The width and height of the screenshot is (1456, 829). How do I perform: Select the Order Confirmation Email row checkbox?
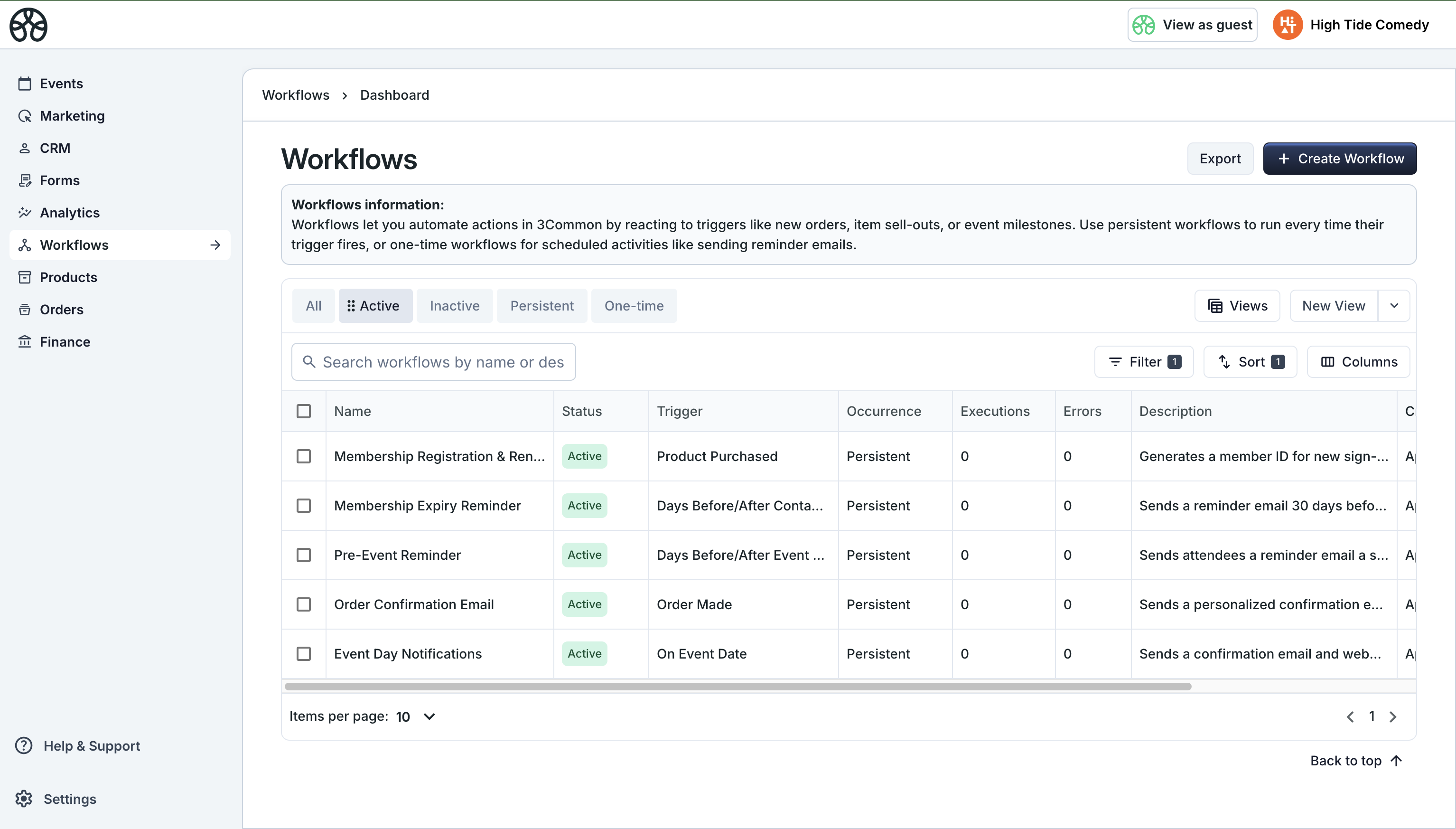pos(304,604)
